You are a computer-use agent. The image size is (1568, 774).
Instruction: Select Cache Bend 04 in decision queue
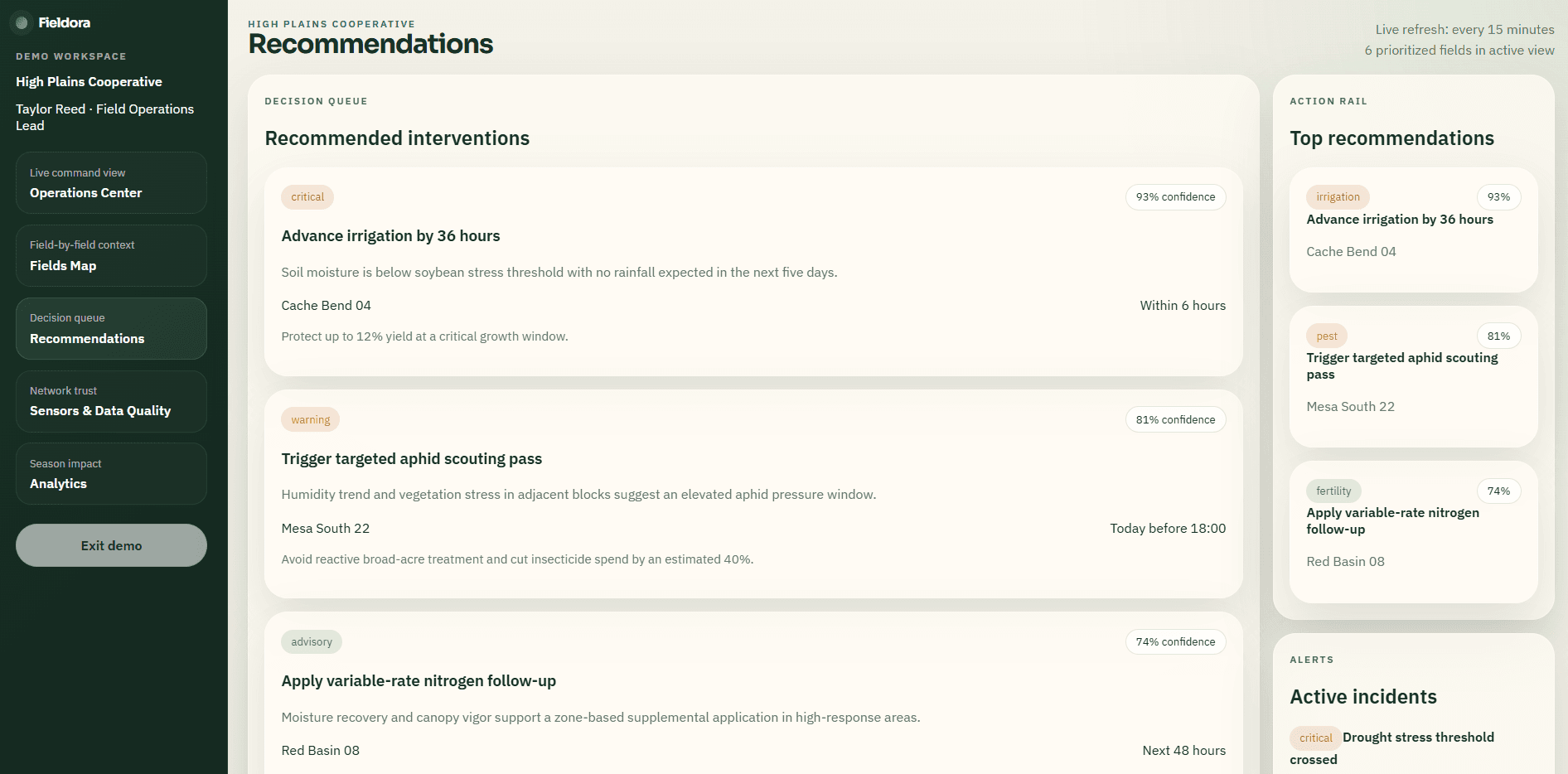[326, 305]
